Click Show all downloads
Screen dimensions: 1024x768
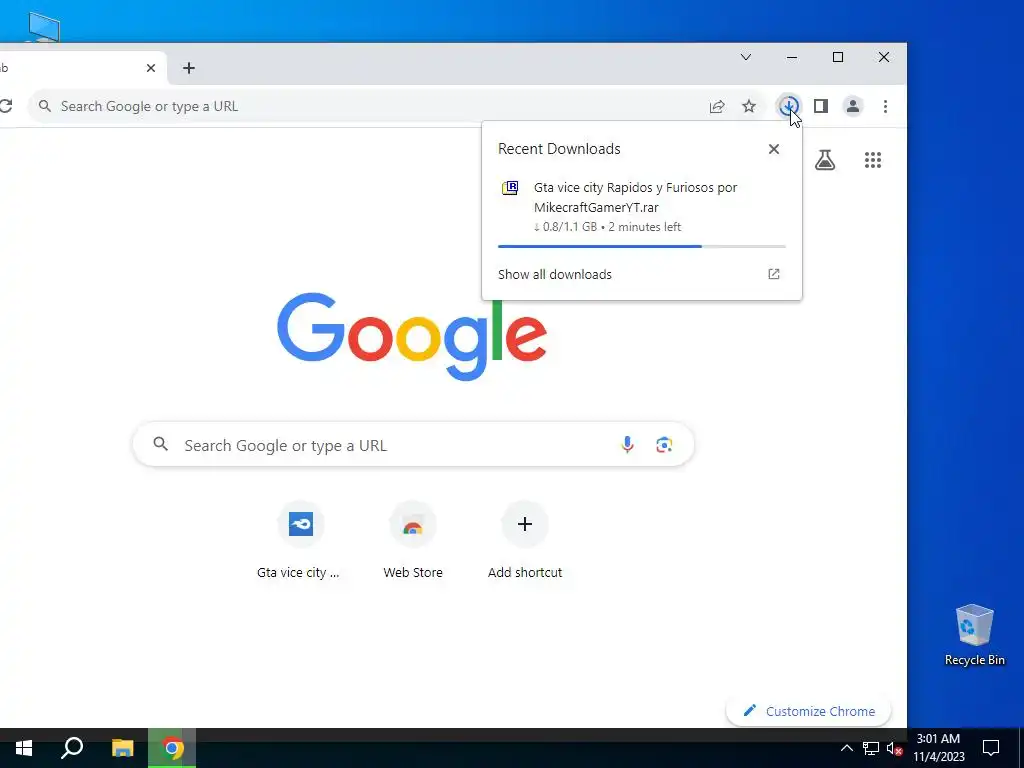(x=554, y=274)
